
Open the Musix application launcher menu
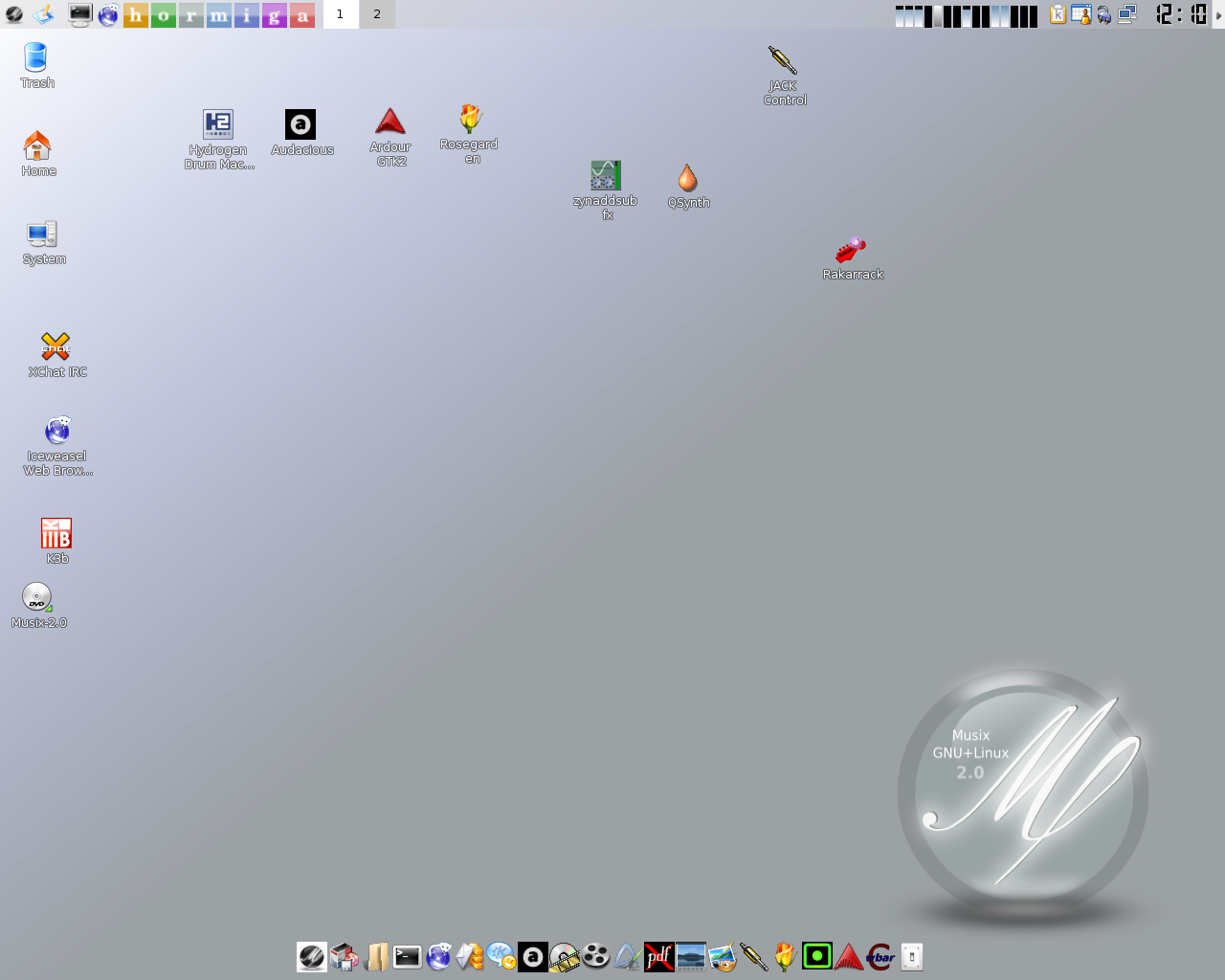(x=13, y=14)
